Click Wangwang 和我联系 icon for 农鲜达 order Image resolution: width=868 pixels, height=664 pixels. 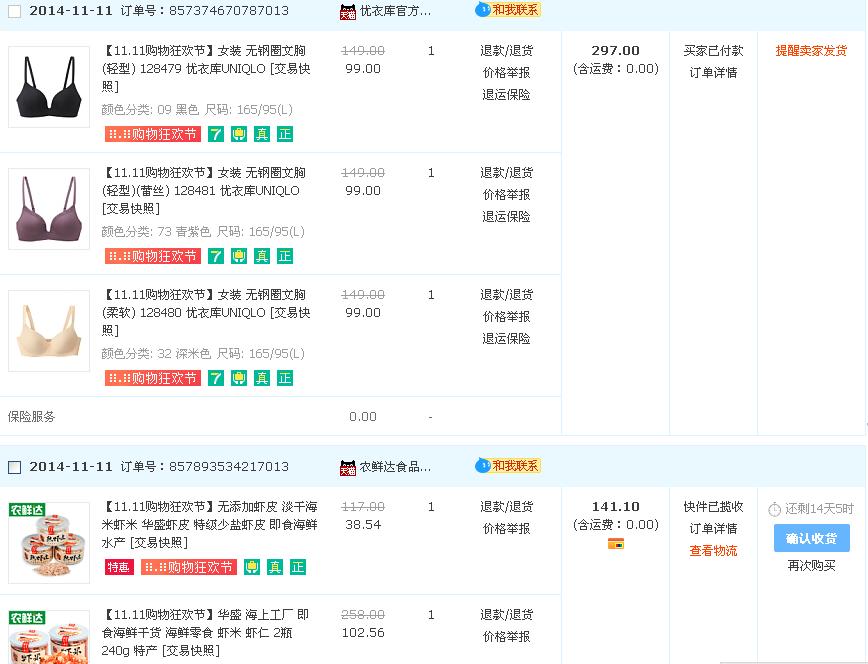pyautogui.click(x=507, y=466)
